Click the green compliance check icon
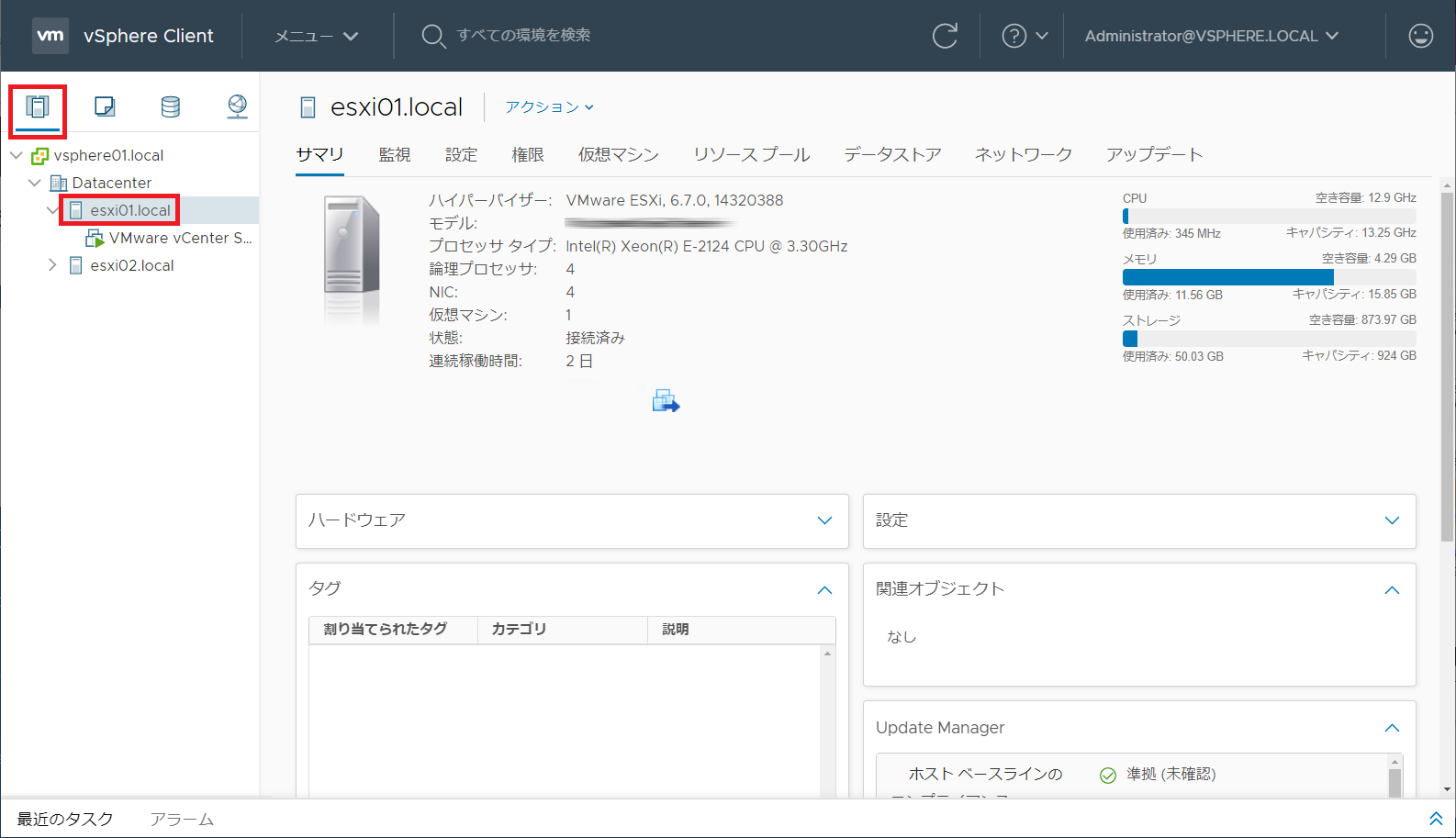This screenshot has height=838, width=1456. tap(1108, 775)
